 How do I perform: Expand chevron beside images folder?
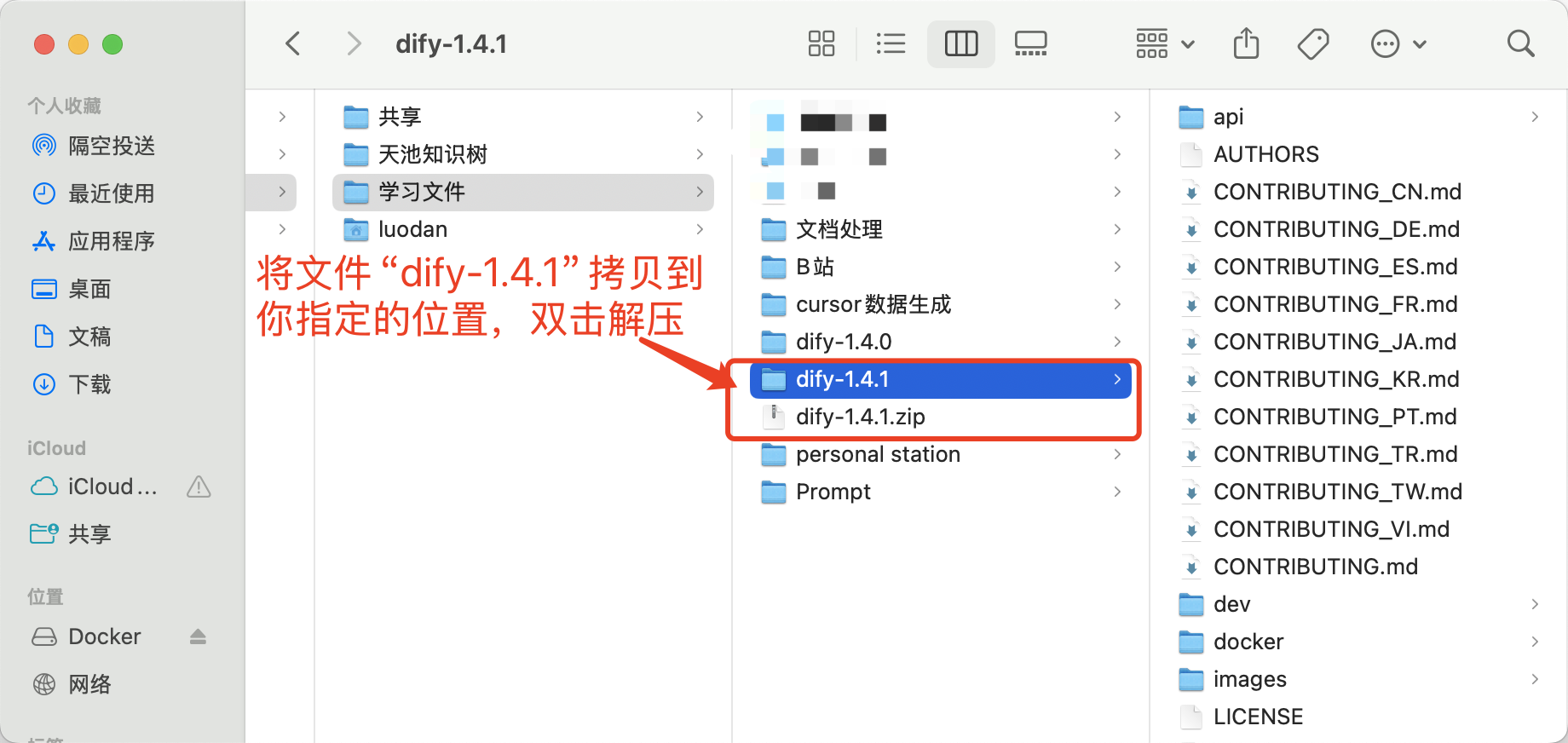pos(1535,679)
